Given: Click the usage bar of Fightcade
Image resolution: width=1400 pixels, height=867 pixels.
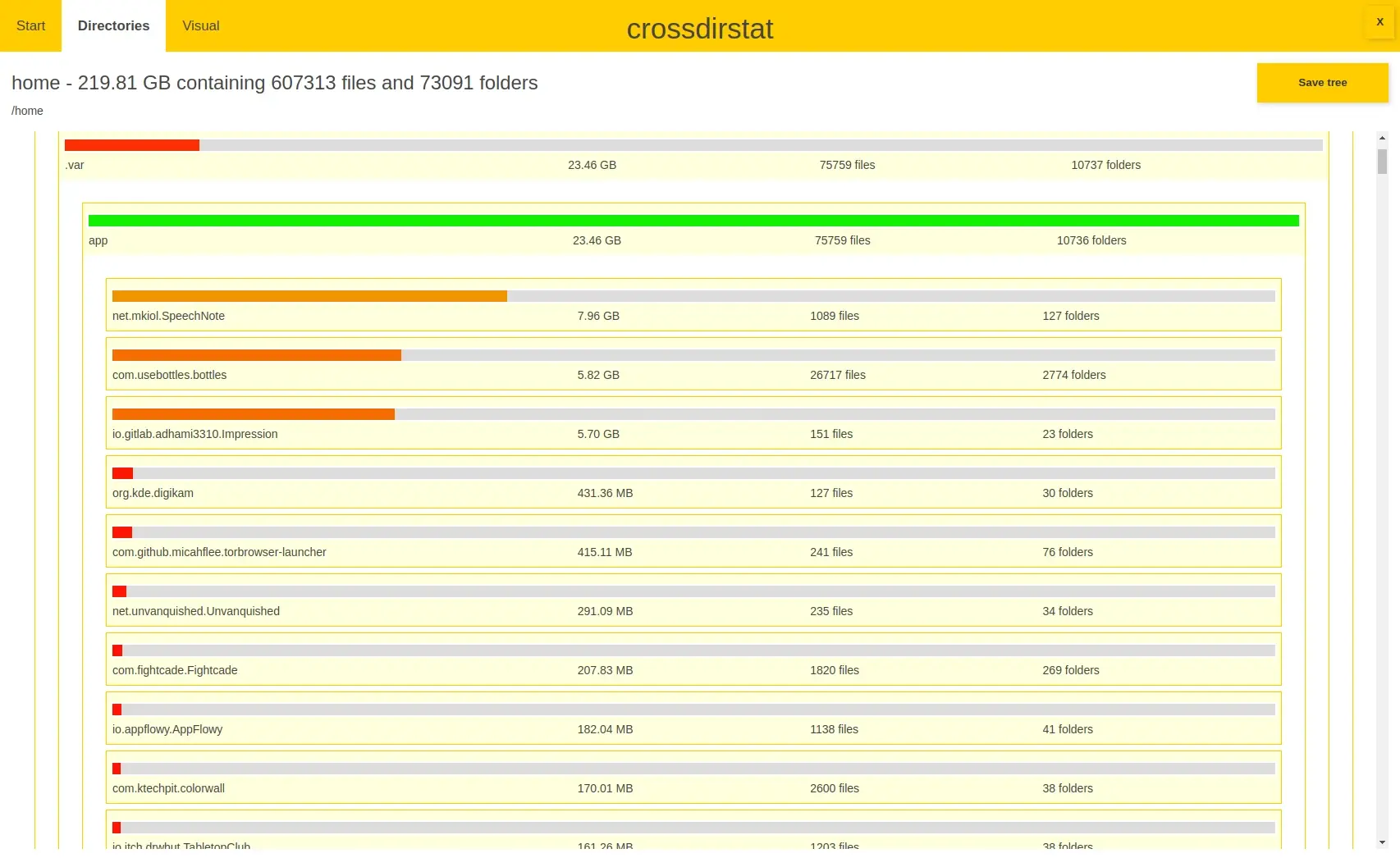Looking at the screenshot, I should pos(117,650).
